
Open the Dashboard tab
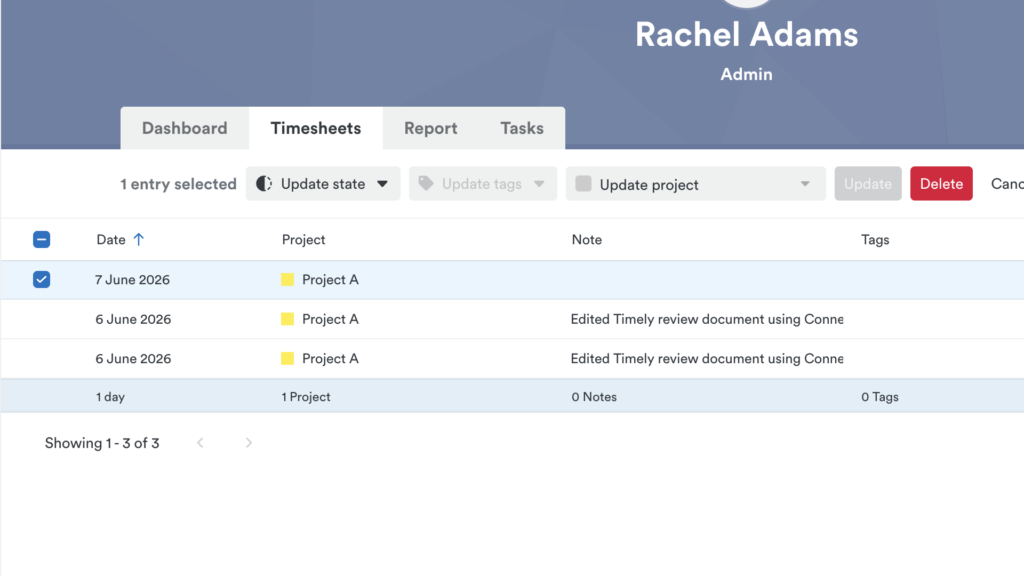[185, 128]
